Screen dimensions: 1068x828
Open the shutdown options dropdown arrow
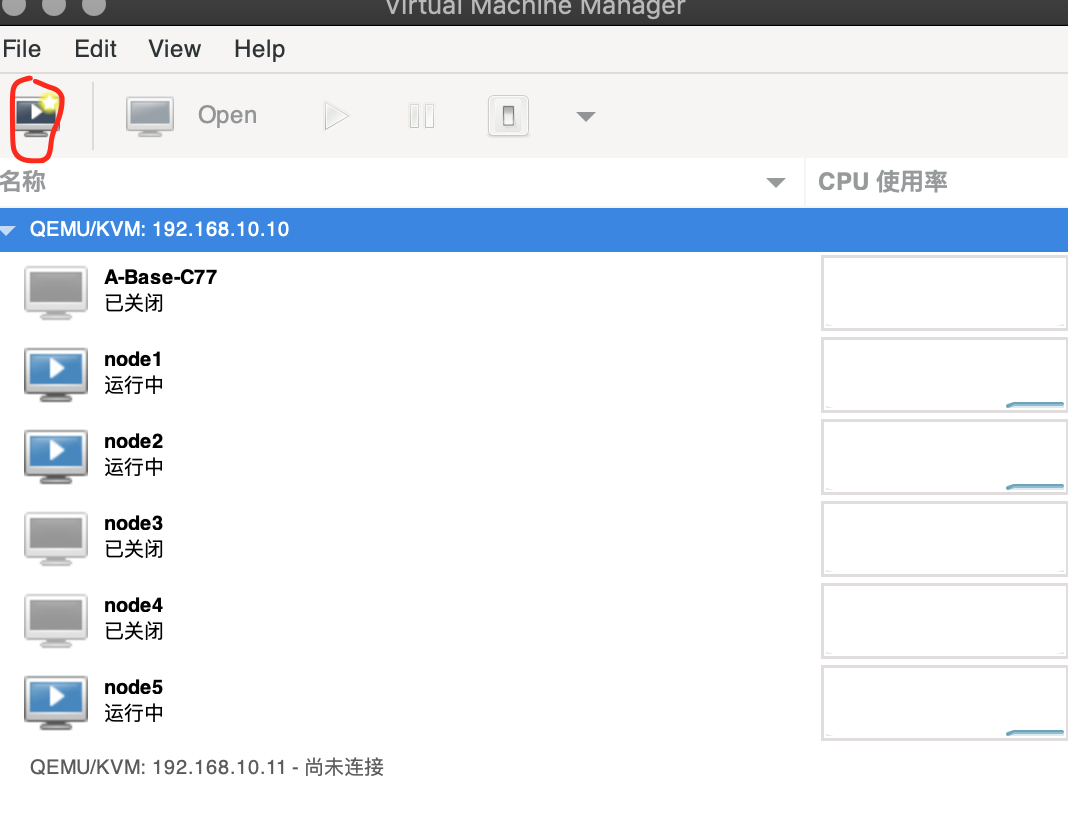586,116
